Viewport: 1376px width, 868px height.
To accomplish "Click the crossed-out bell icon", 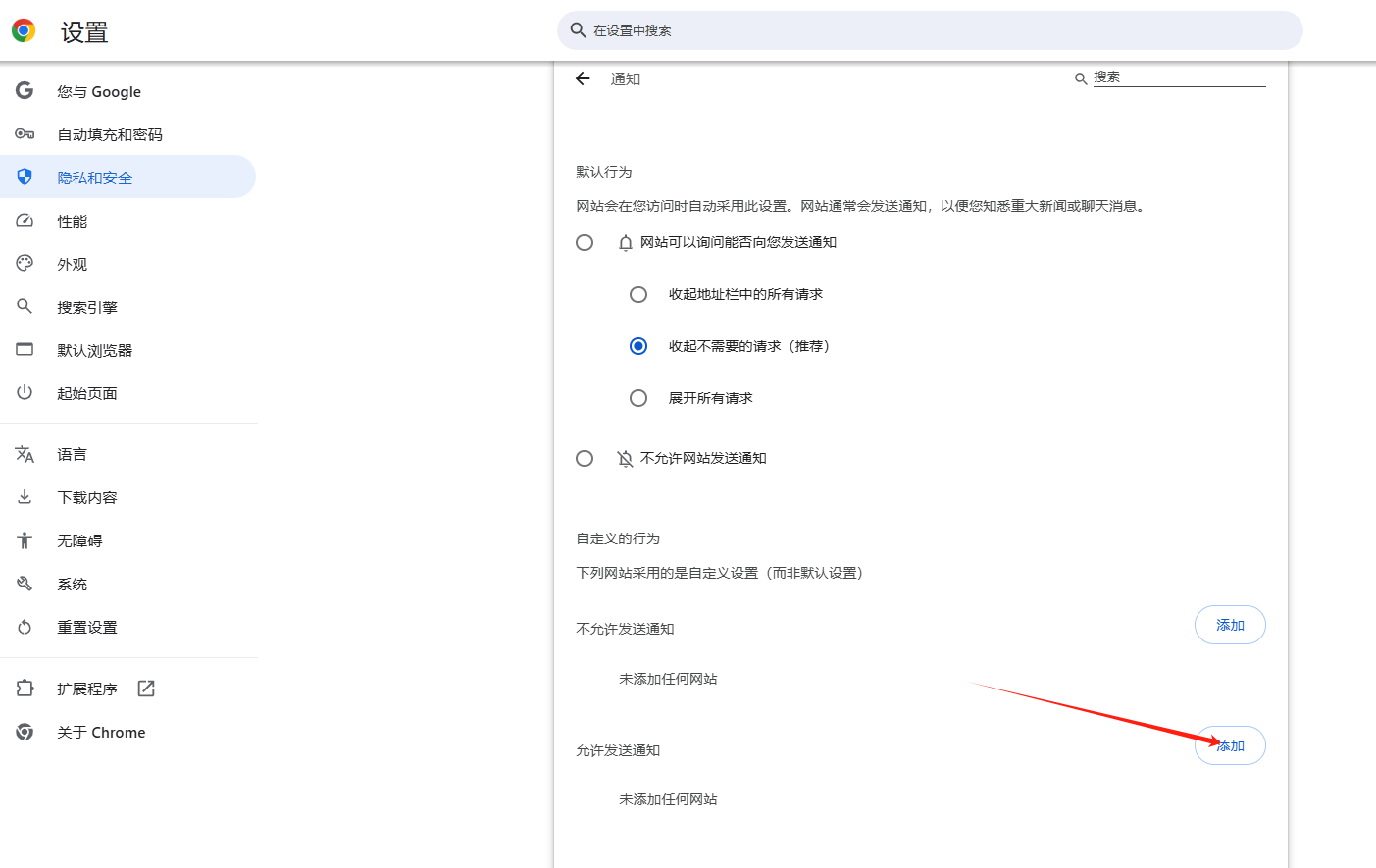I will [x=626, y=458].
